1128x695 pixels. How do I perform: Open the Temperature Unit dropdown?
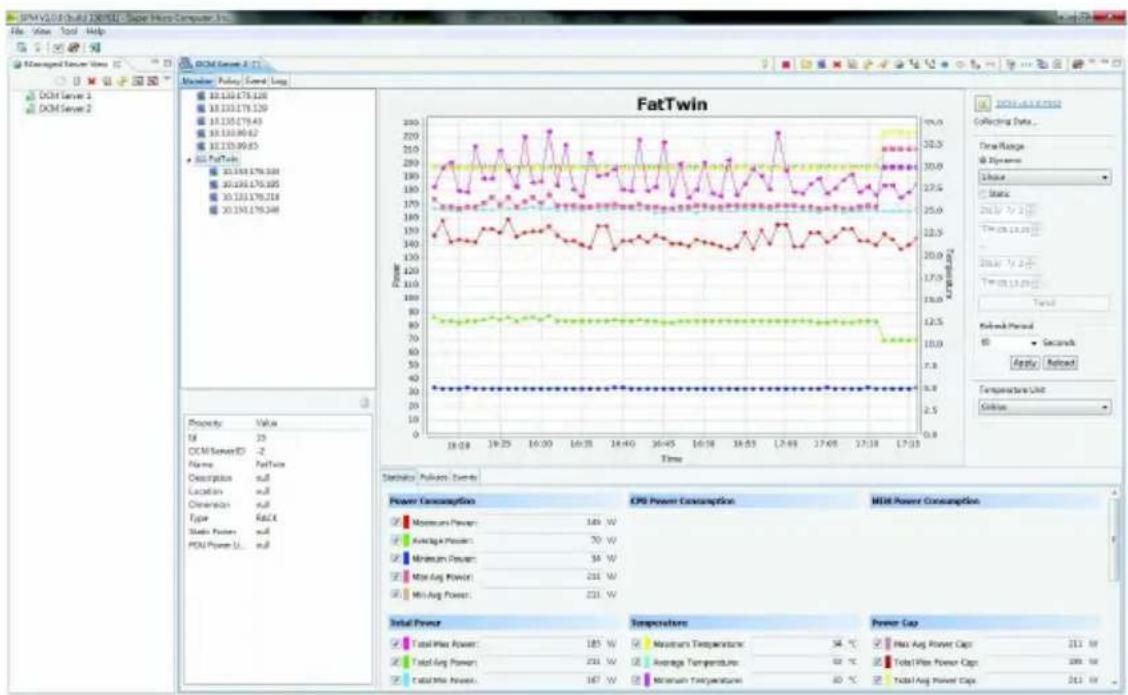pos(1044,407)
